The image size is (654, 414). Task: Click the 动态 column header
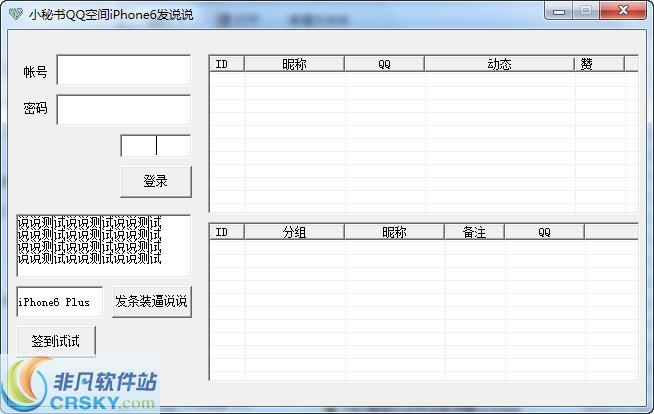coord(500,64)
